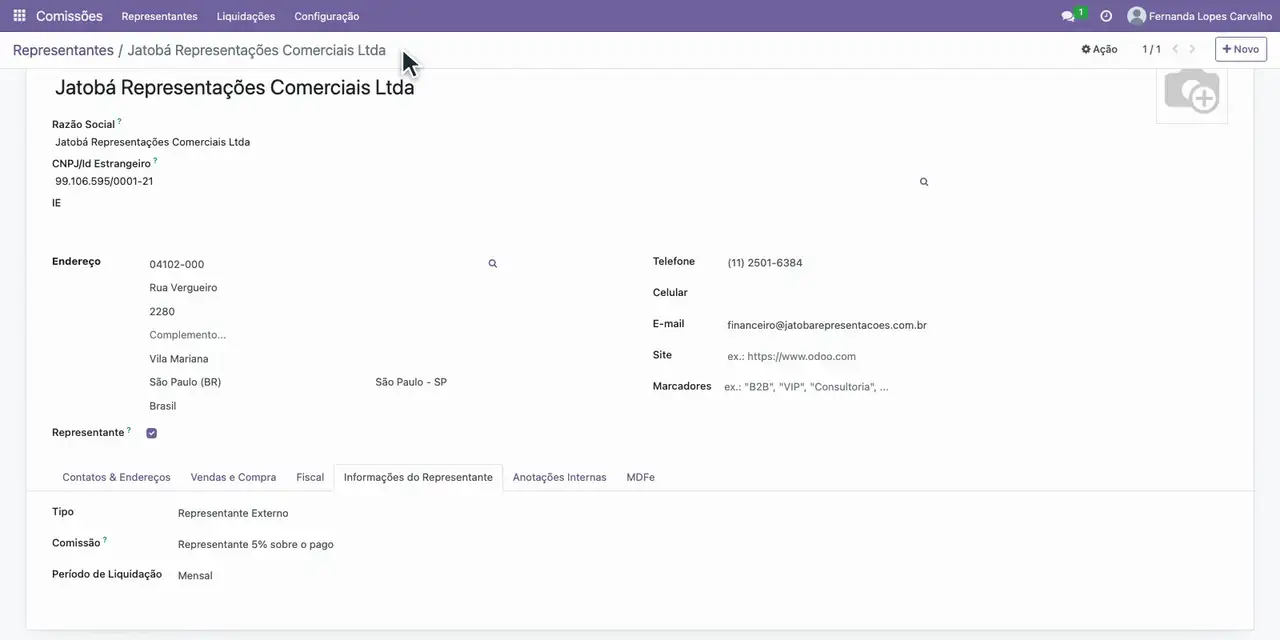1280x640 pixels.
Task: Open the activities clock icon
Action: point(1106,16)
